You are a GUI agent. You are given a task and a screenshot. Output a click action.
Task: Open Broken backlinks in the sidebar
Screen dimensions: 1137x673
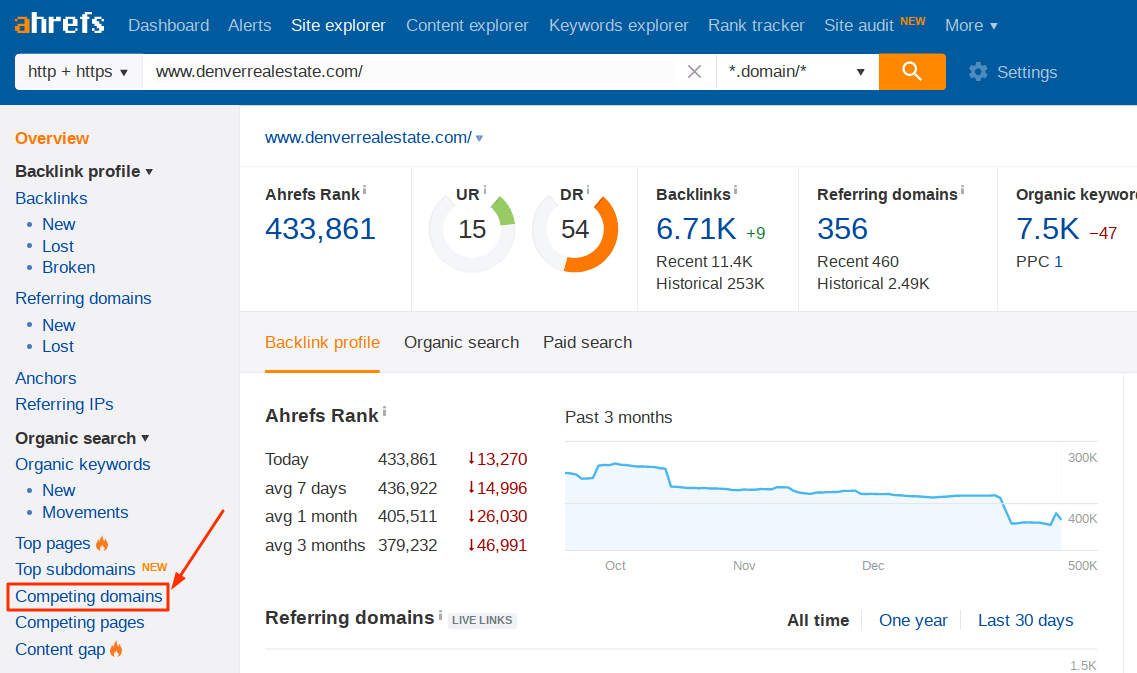(x=69, y=268)
